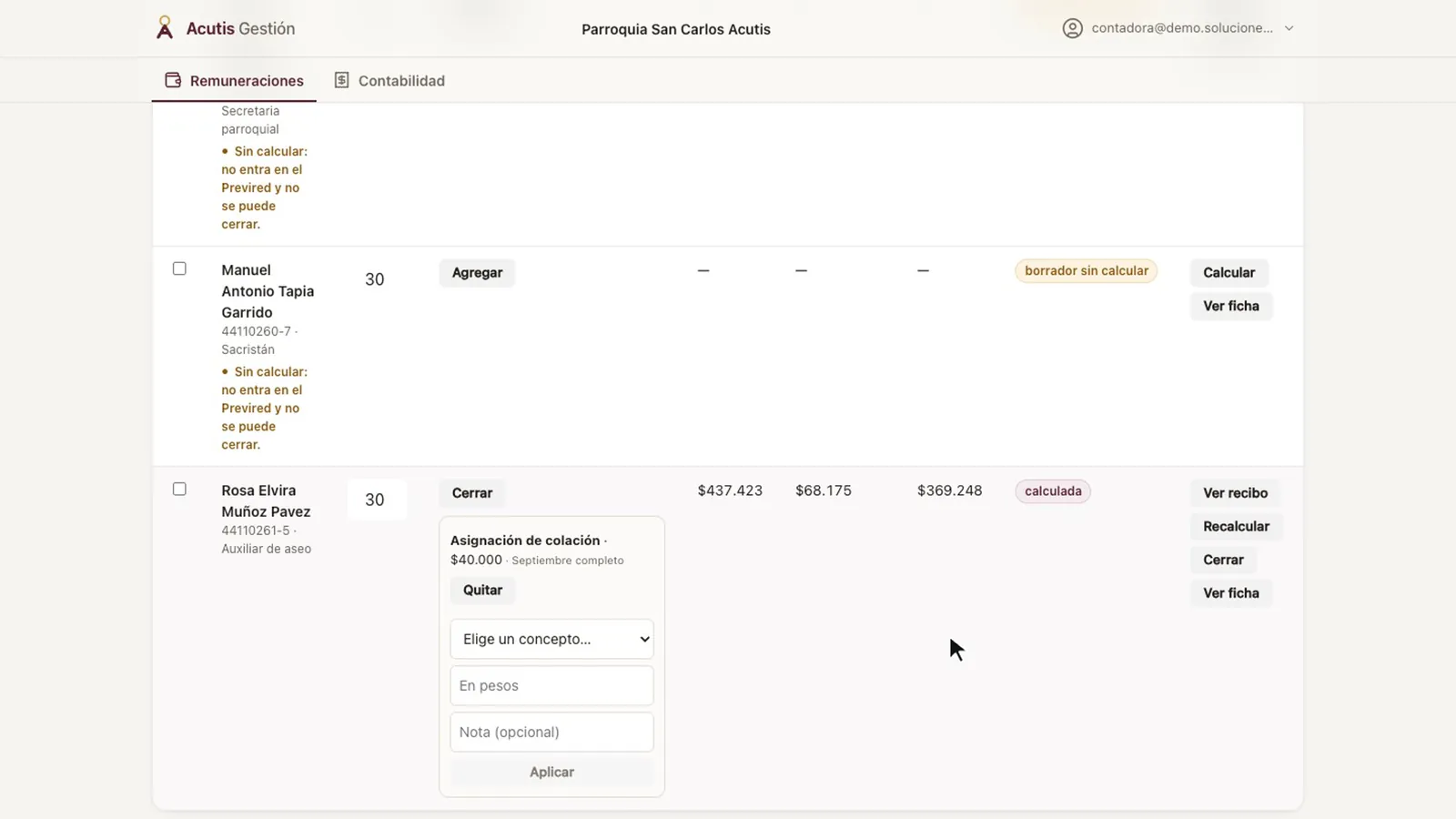Open the Remuneraciones tab
The height and width of the screenshot is (819, 1456).
[x=234, y=80]
